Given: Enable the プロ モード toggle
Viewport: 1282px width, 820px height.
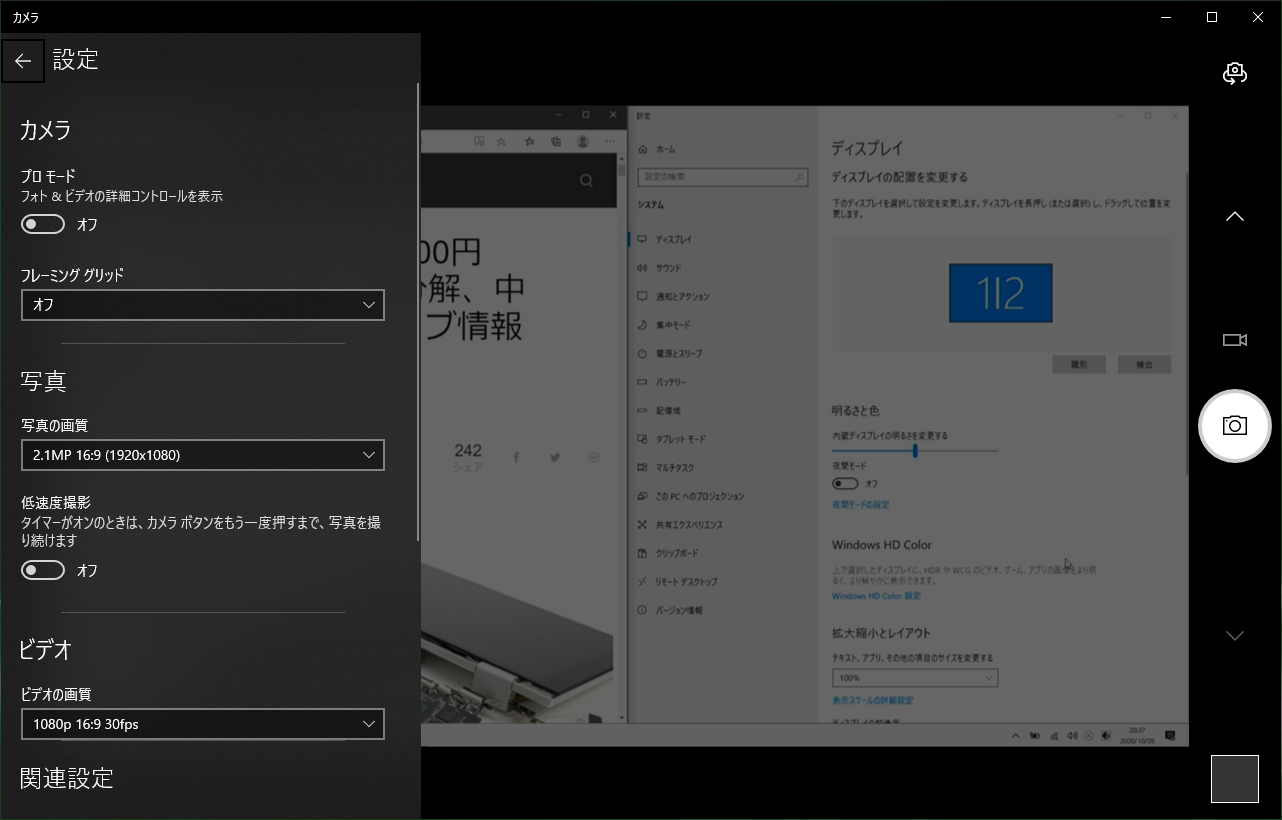Looking at the screenshot, I should click(43, 225).
